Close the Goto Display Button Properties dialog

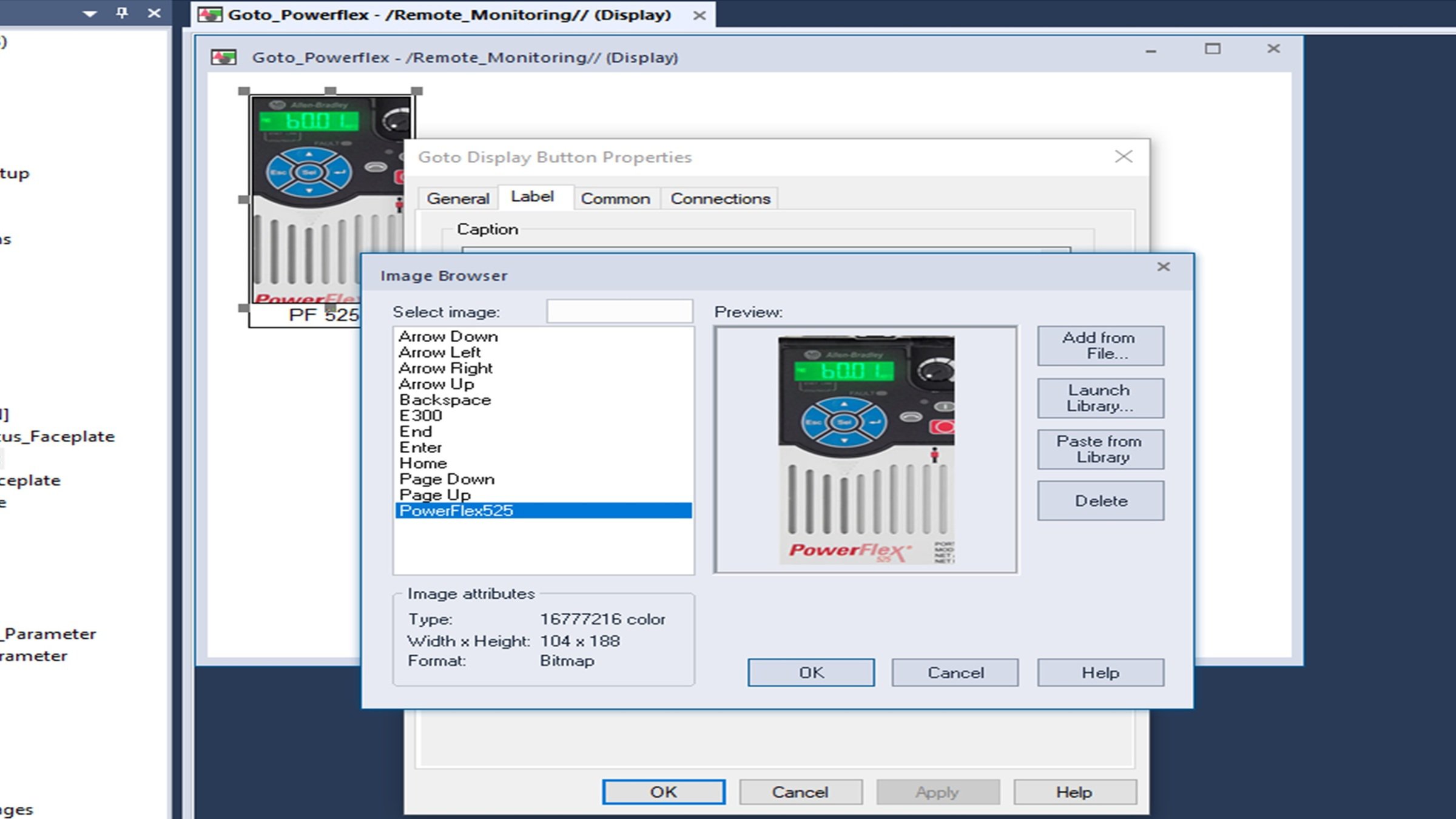[x=1124, y=157]
